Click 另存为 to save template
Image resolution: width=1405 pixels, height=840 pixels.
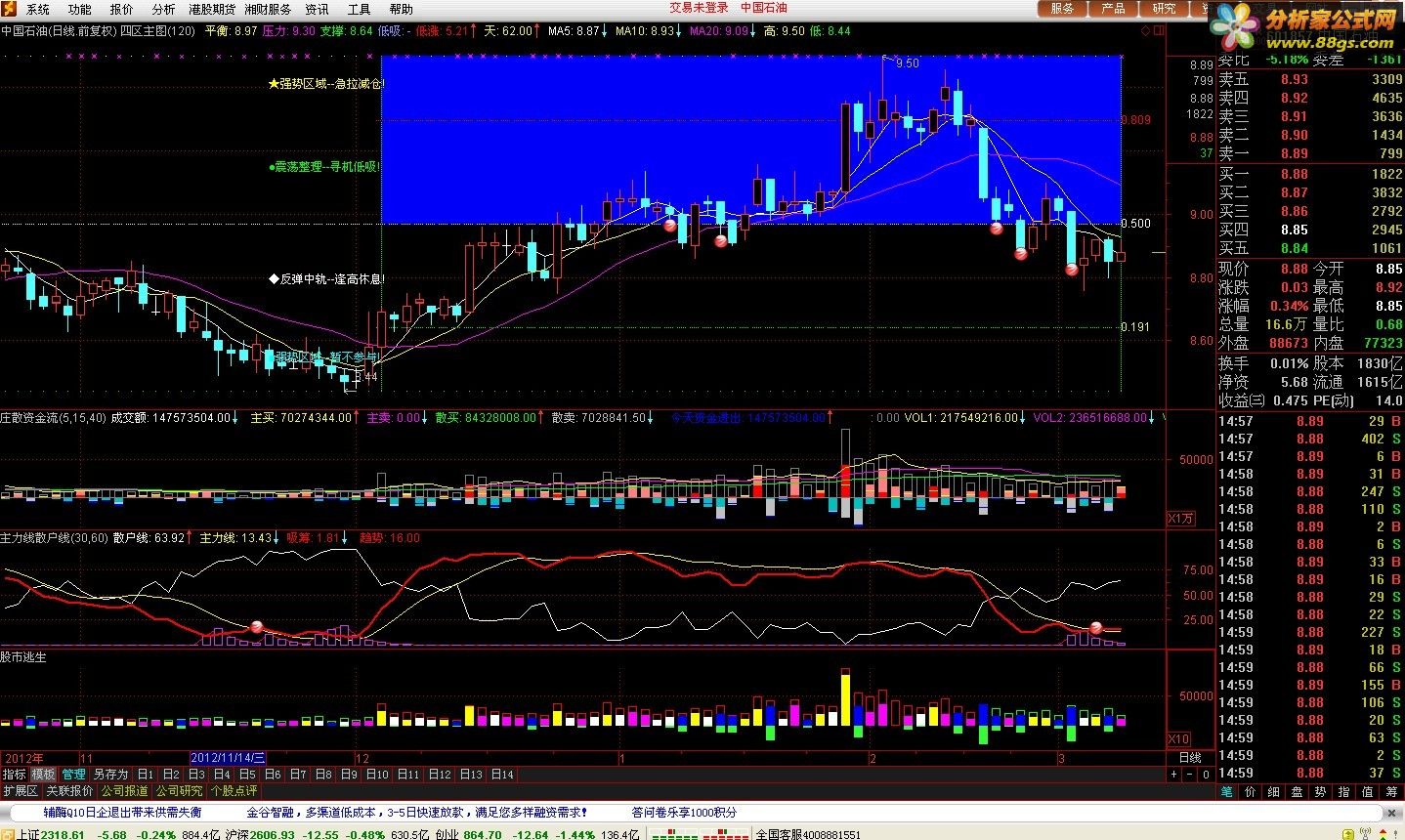(110, 774)
